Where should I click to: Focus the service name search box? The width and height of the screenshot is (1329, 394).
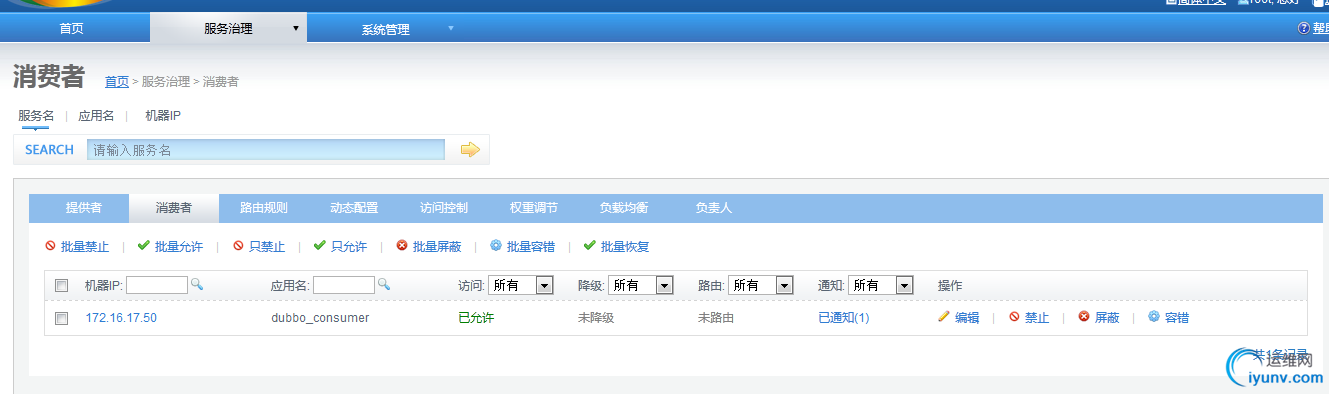(x=266, y=150)
